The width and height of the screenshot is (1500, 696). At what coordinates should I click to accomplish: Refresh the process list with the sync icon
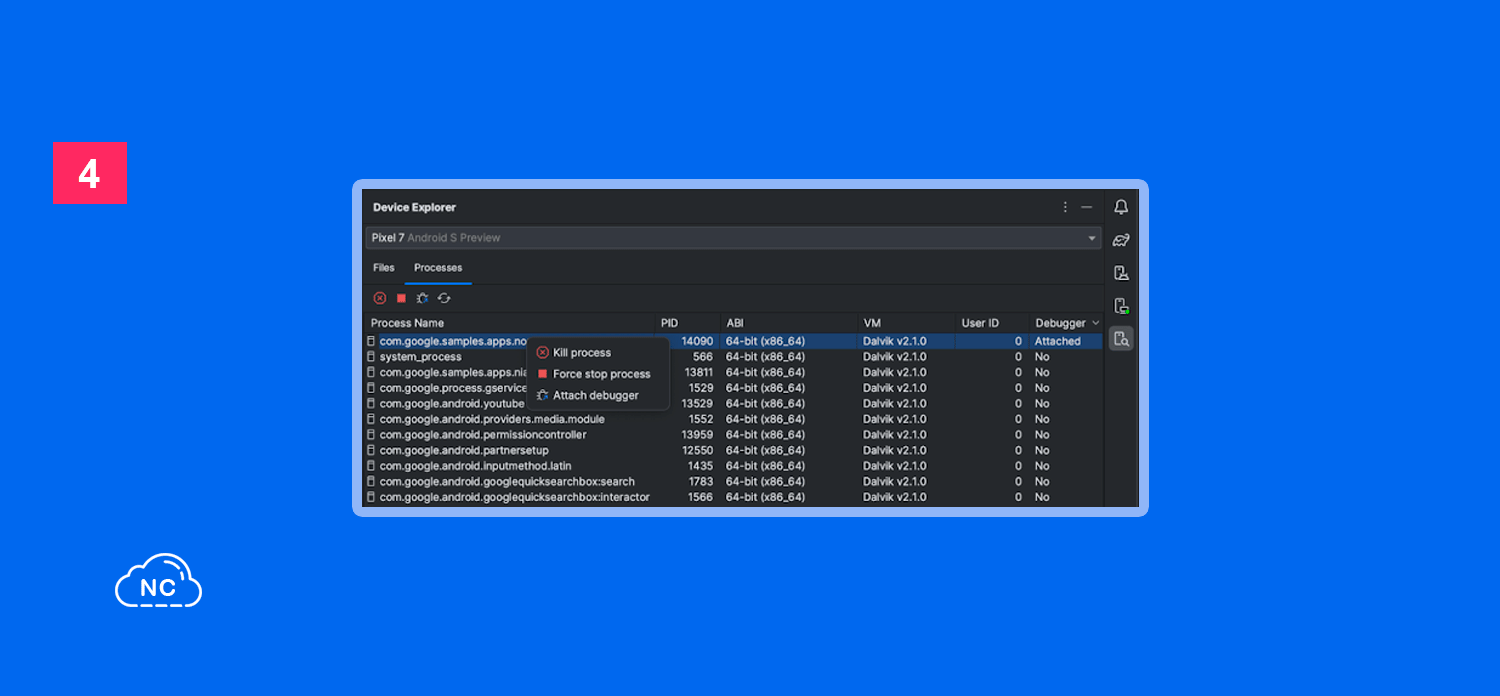coord(444,298)
